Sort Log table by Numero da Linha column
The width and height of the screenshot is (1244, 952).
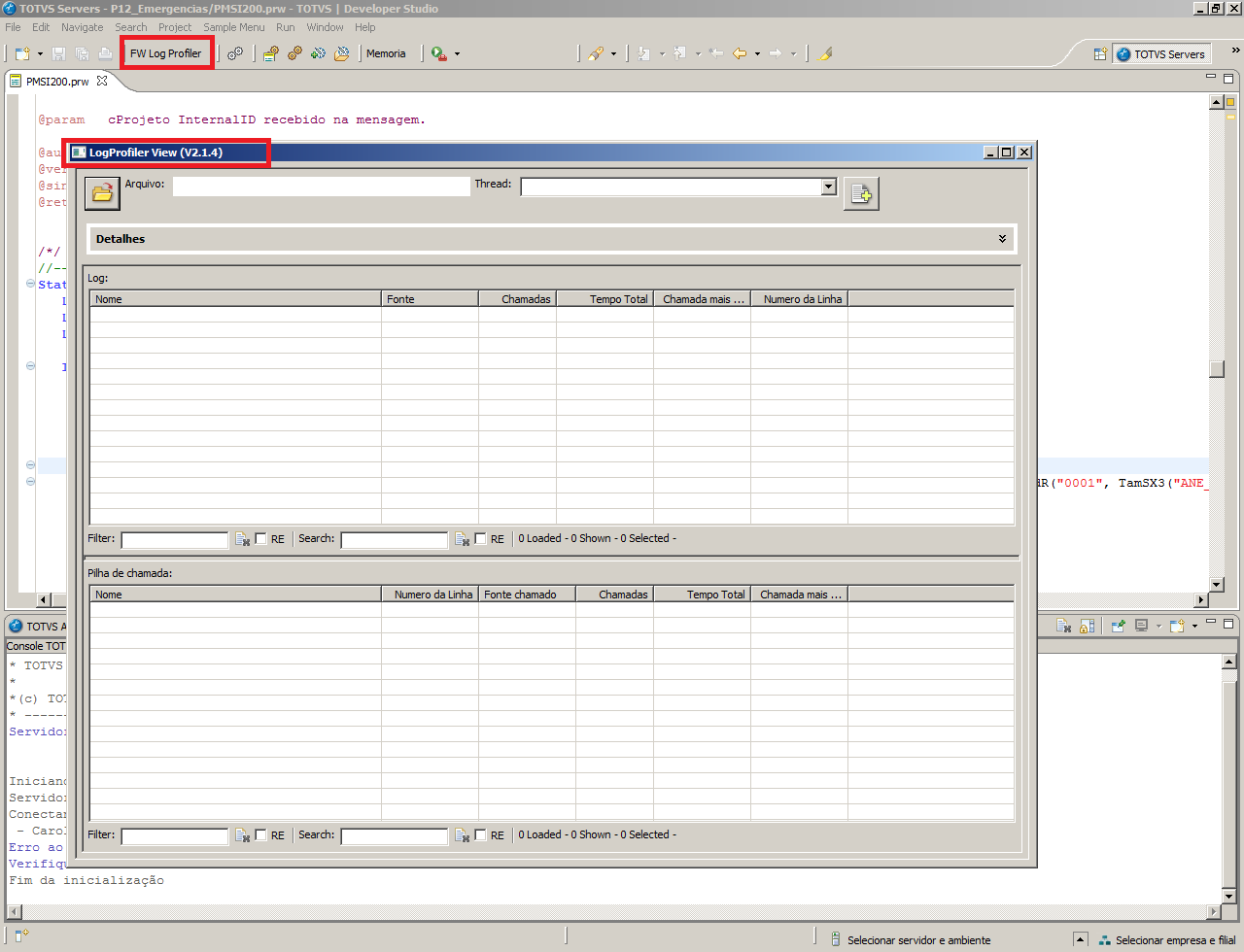pos(799,299)
